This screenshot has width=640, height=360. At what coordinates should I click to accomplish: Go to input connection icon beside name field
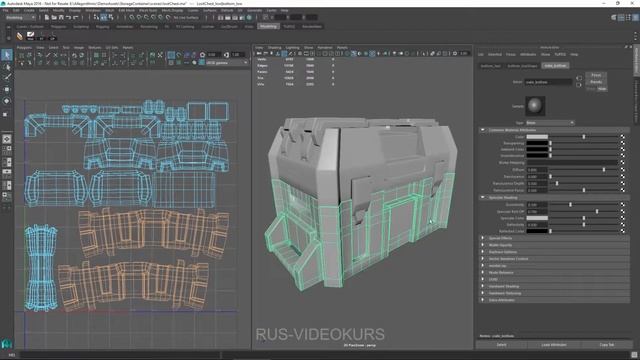point(579,78)
